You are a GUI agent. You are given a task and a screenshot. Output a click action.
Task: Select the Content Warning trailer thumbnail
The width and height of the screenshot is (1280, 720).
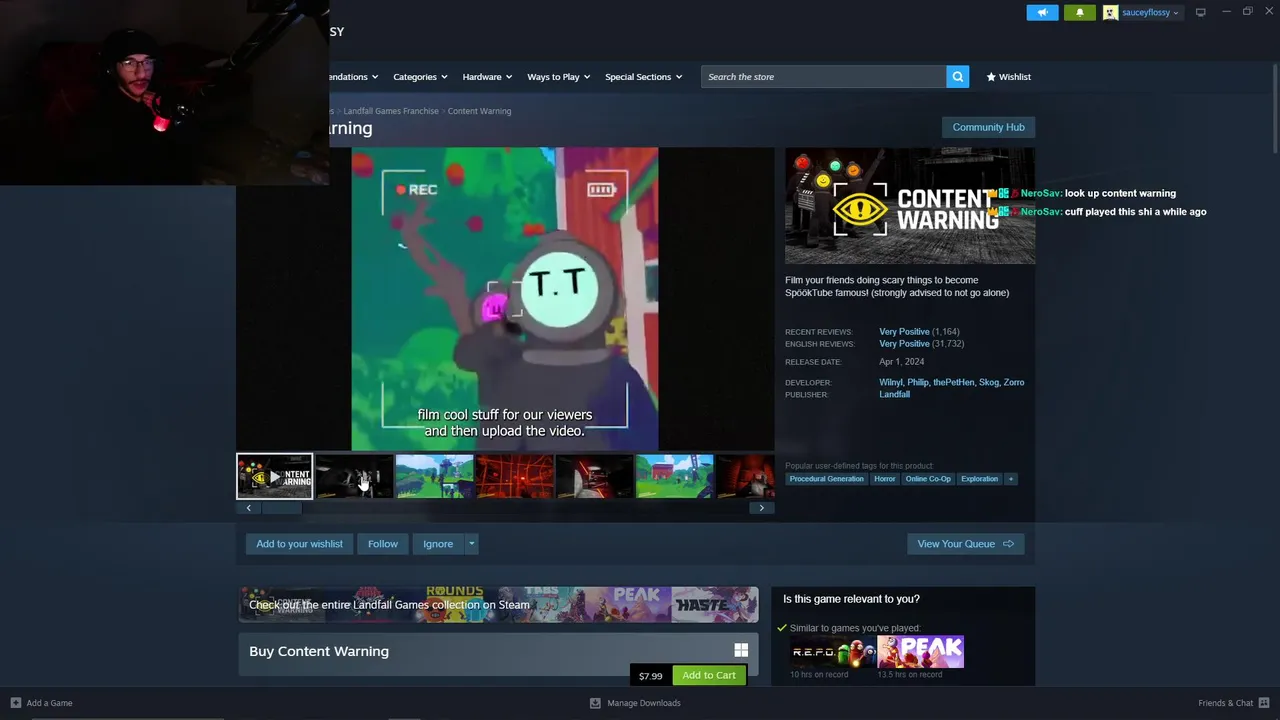click(x=274, y=477)
